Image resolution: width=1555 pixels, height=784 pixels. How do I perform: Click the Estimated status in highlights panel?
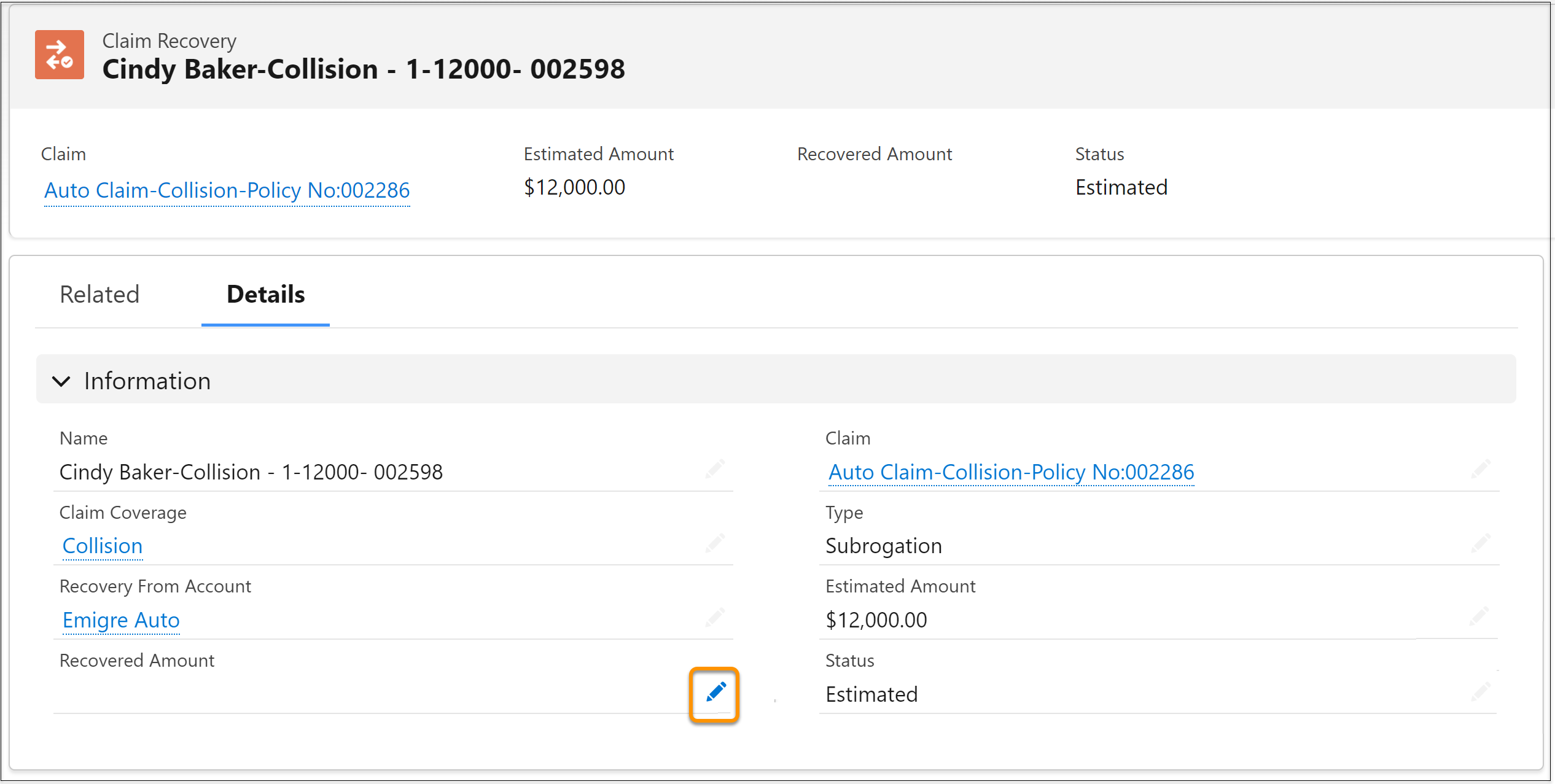click(1121, 187)
